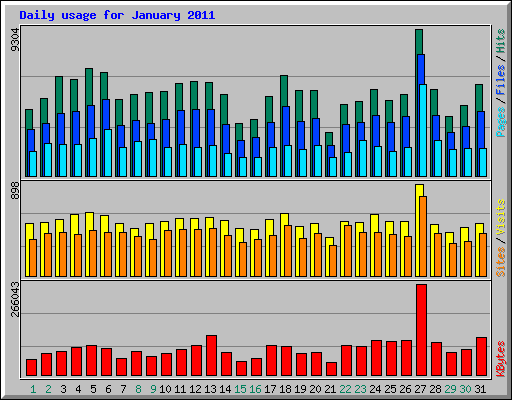This screenshot has width=512, height=400.
Task: Click the cyan 'Pages' legend label
Action: (x=501, y=122)
